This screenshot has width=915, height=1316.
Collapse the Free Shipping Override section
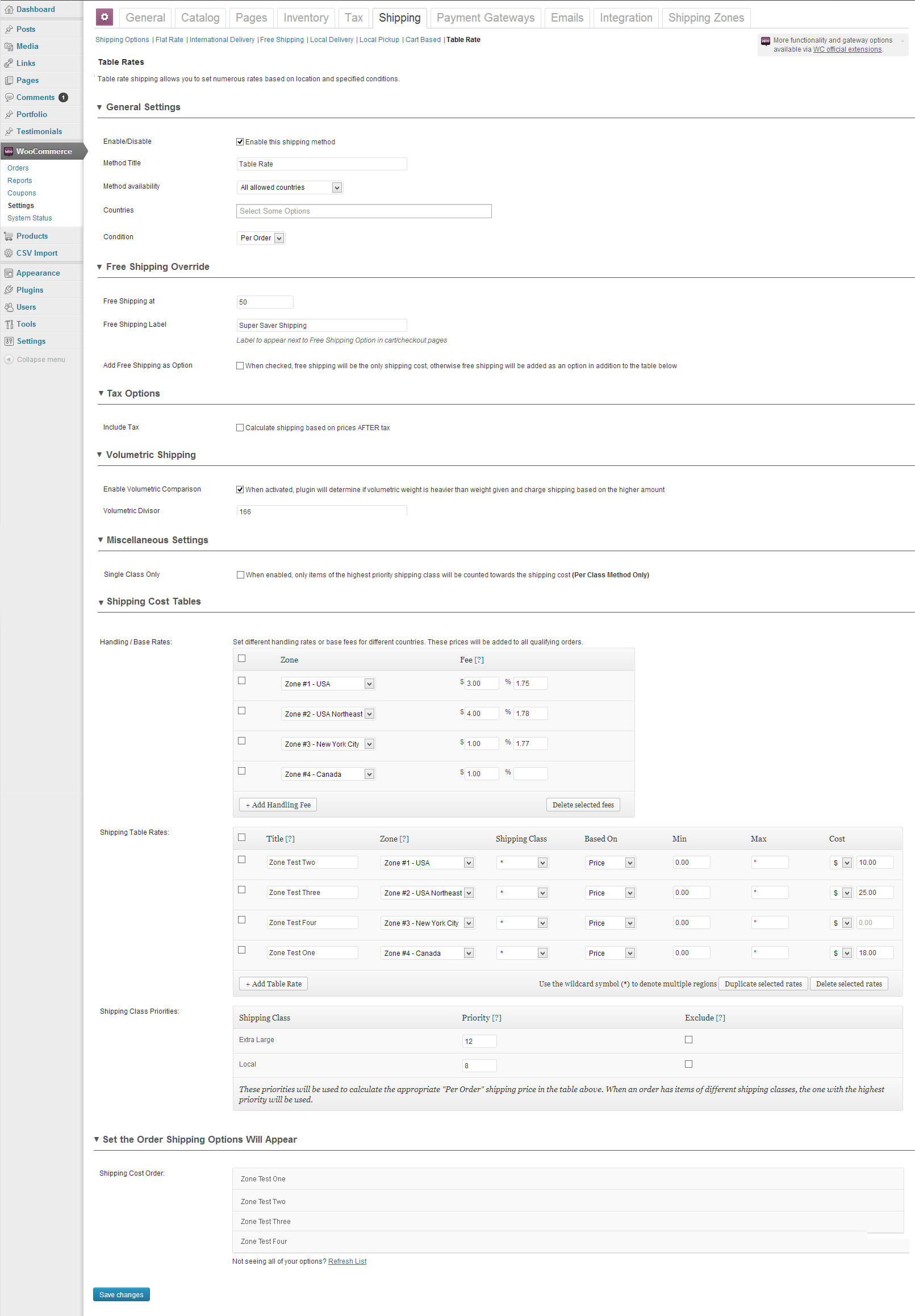pos(100,267)
